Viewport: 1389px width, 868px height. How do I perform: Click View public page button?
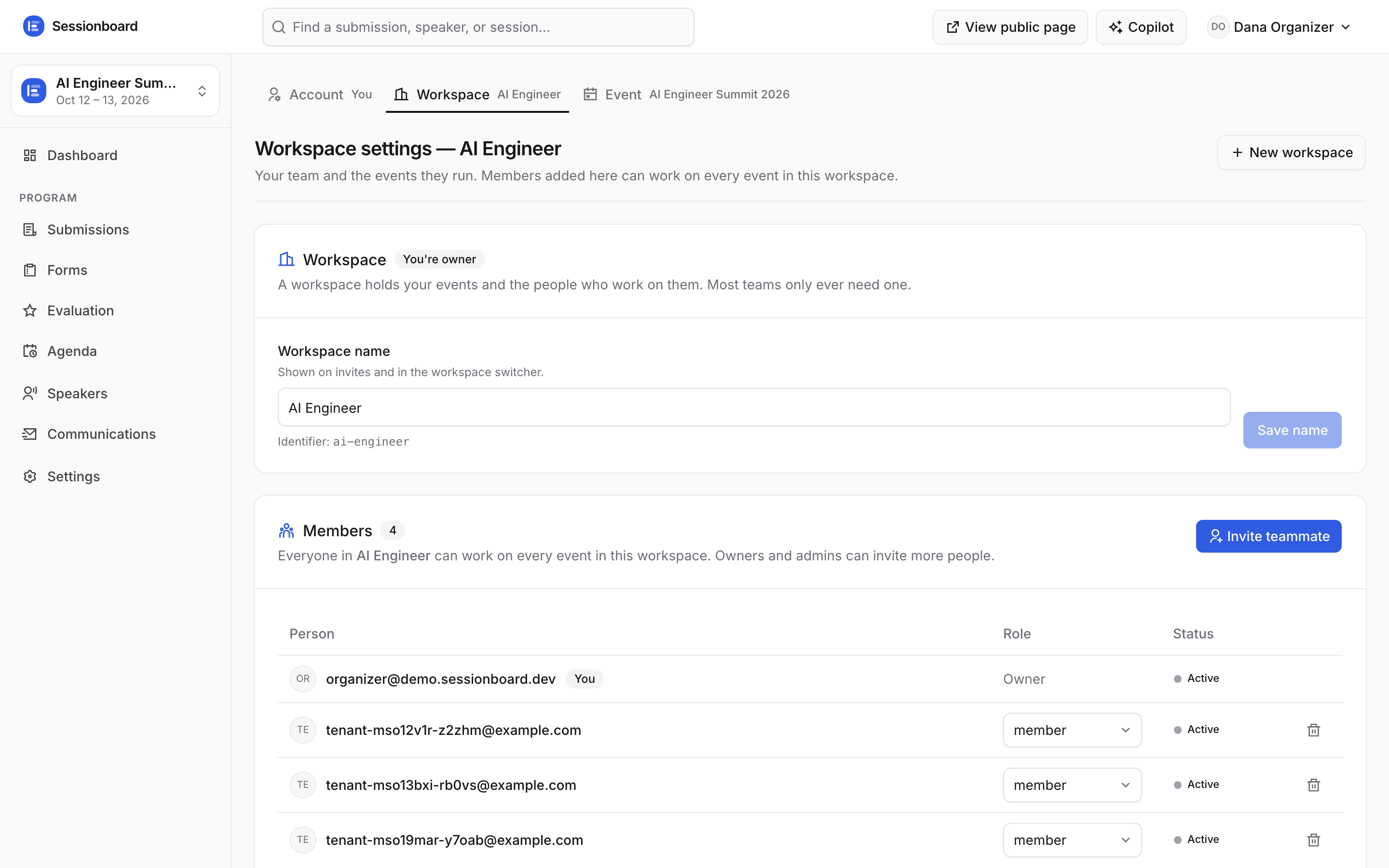pos(1010,27)
